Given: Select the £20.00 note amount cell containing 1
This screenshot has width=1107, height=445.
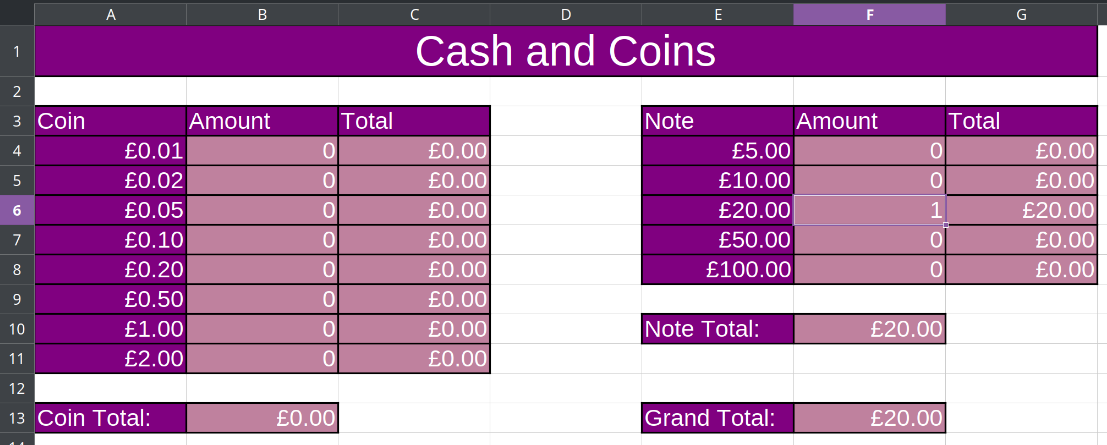Looking at the screenshot, I should tap(869, 210).
